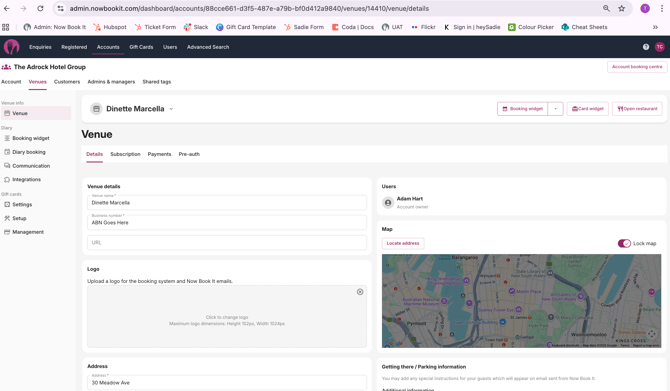The width and height of the screenshot is (670, 391).
Task: Click Adam Hart's user avatar icon
Action: click(388, 203)
